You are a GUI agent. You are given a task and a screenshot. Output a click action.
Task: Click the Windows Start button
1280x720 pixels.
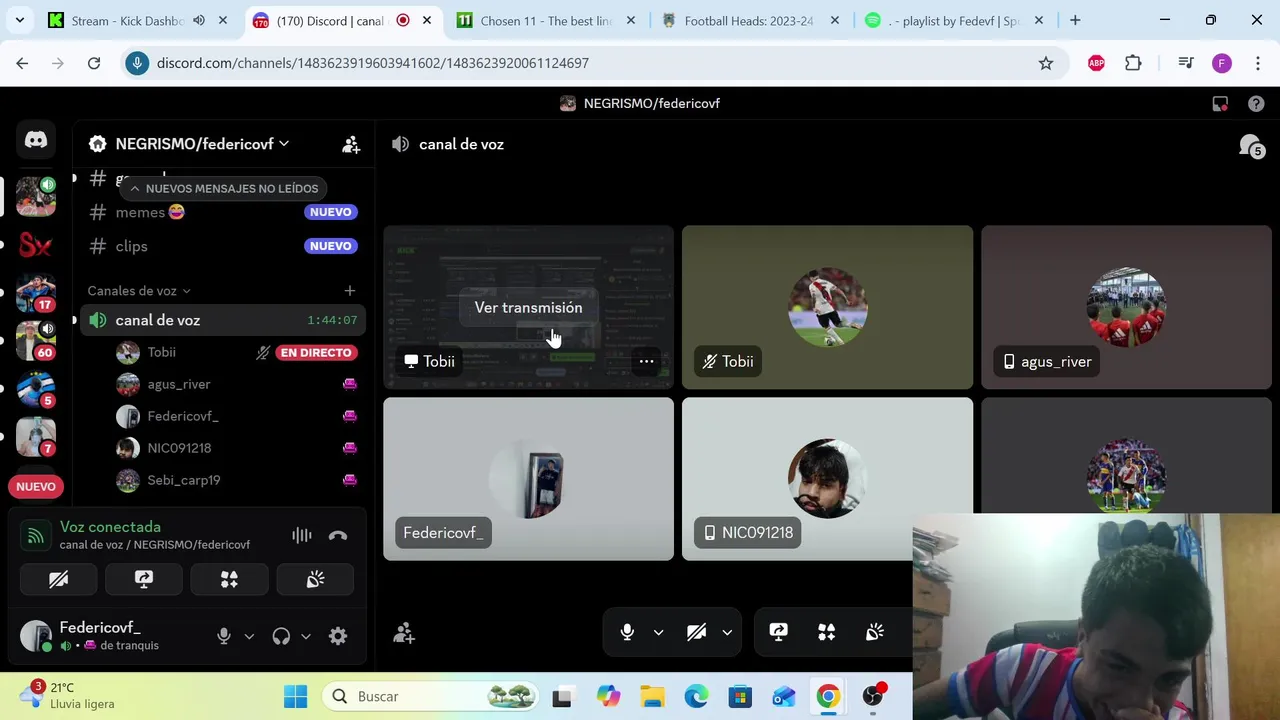pos(295,696)
